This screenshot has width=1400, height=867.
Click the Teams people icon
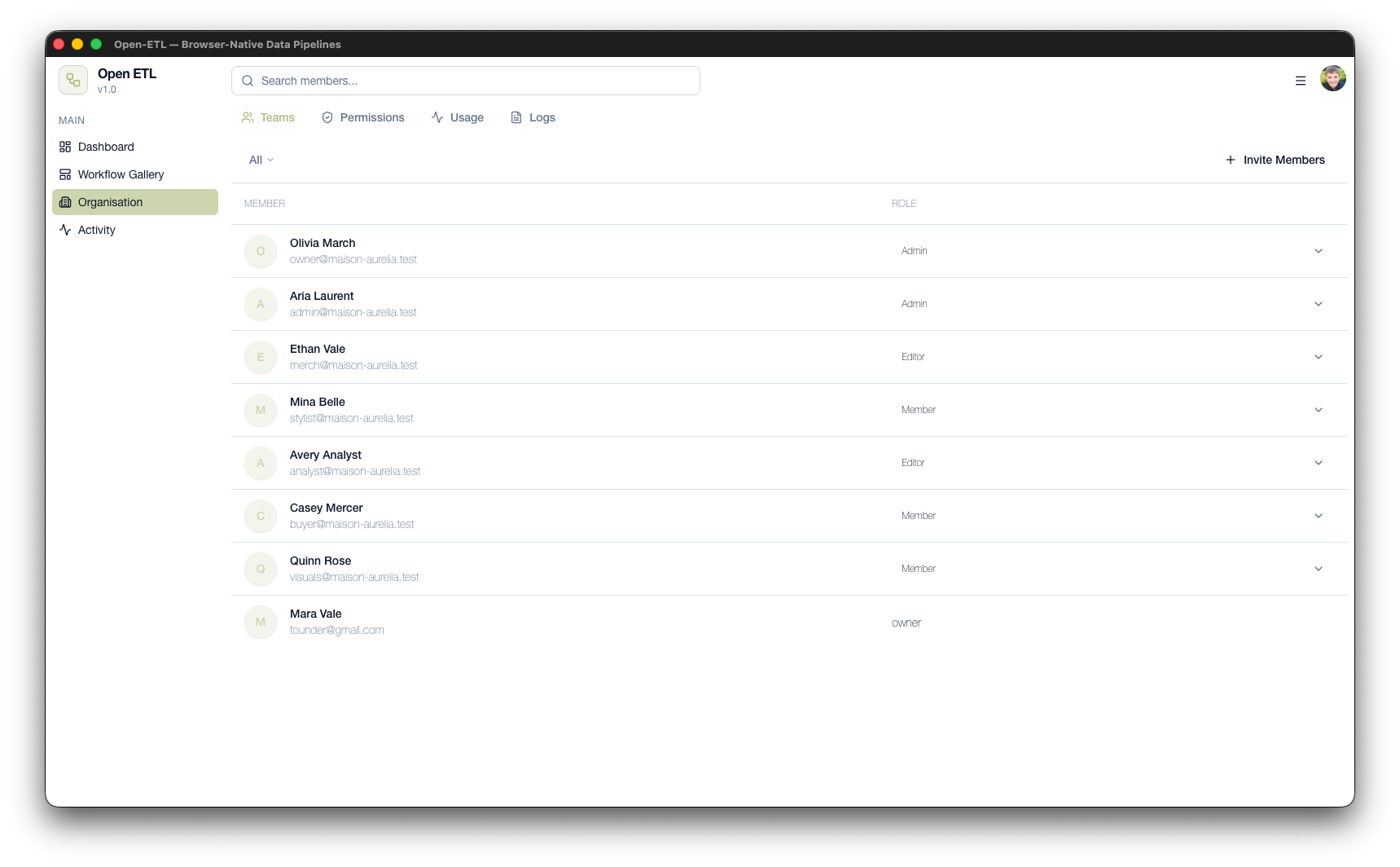248,117
